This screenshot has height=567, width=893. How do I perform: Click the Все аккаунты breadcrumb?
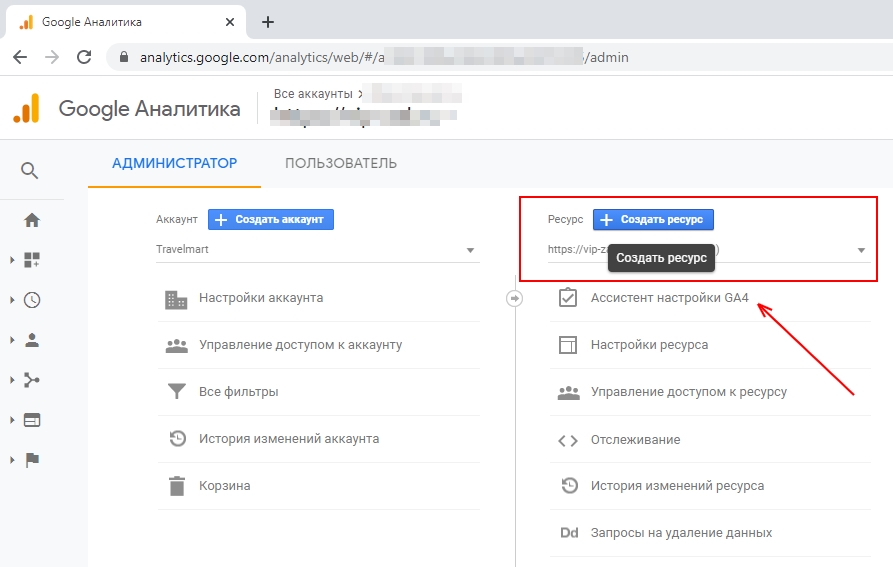point(313,94)
